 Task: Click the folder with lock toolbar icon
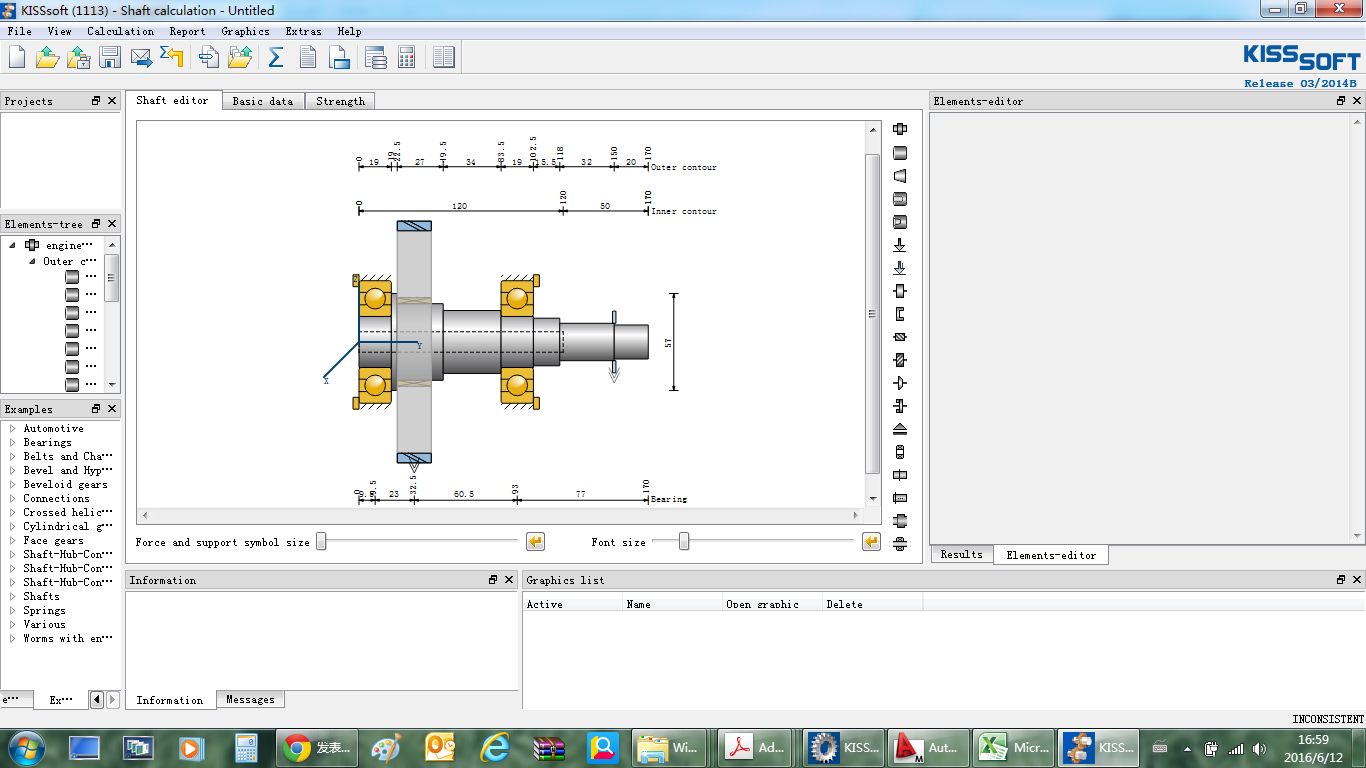tap(78, 58)
